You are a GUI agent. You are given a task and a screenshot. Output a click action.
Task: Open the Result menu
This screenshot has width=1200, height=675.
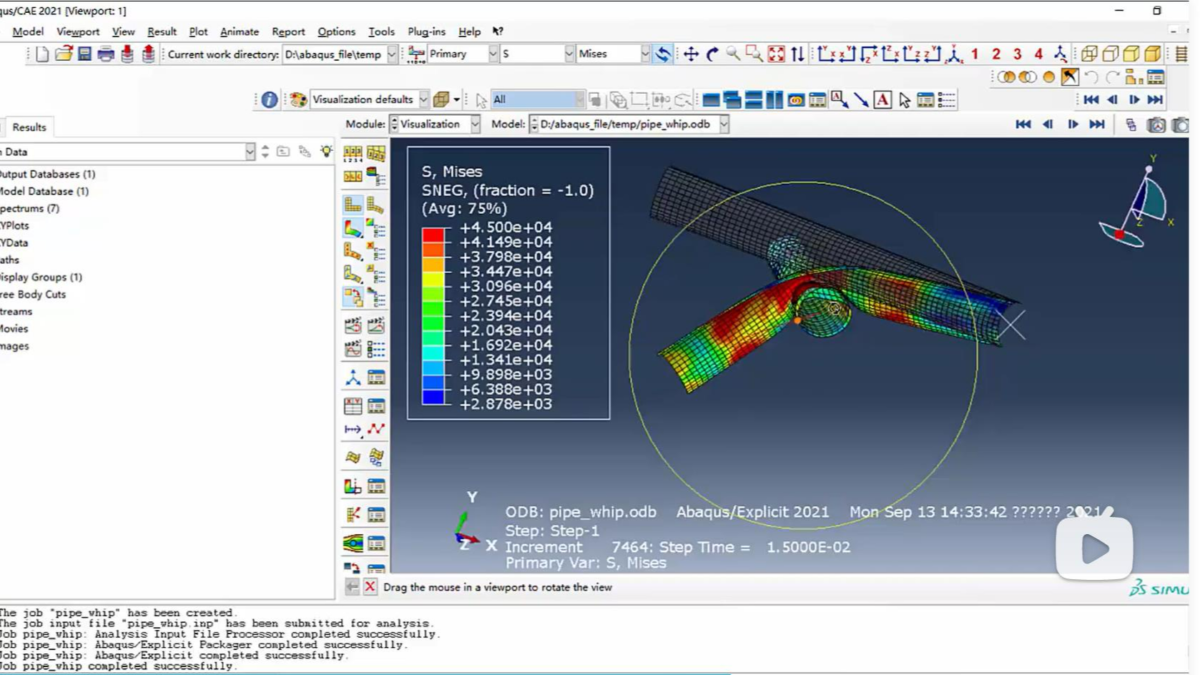(162, 32)
